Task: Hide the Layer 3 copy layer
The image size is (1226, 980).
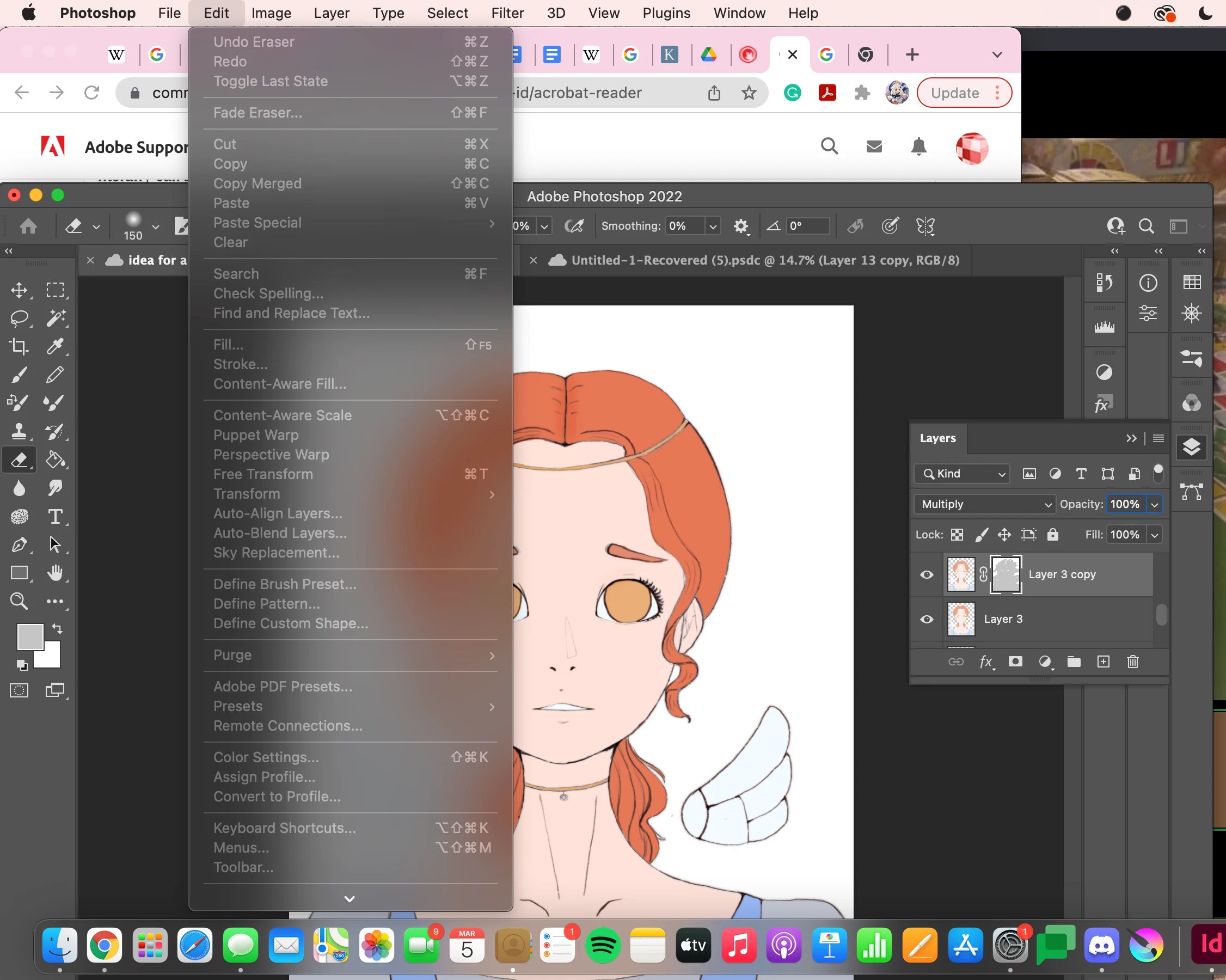Action: tap(927, 574)
